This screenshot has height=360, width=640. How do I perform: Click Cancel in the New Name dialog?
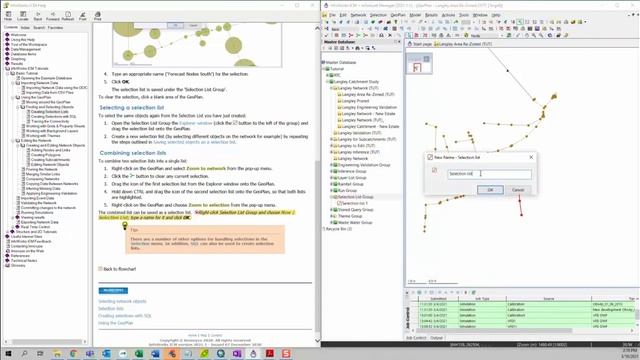(518, 190)
